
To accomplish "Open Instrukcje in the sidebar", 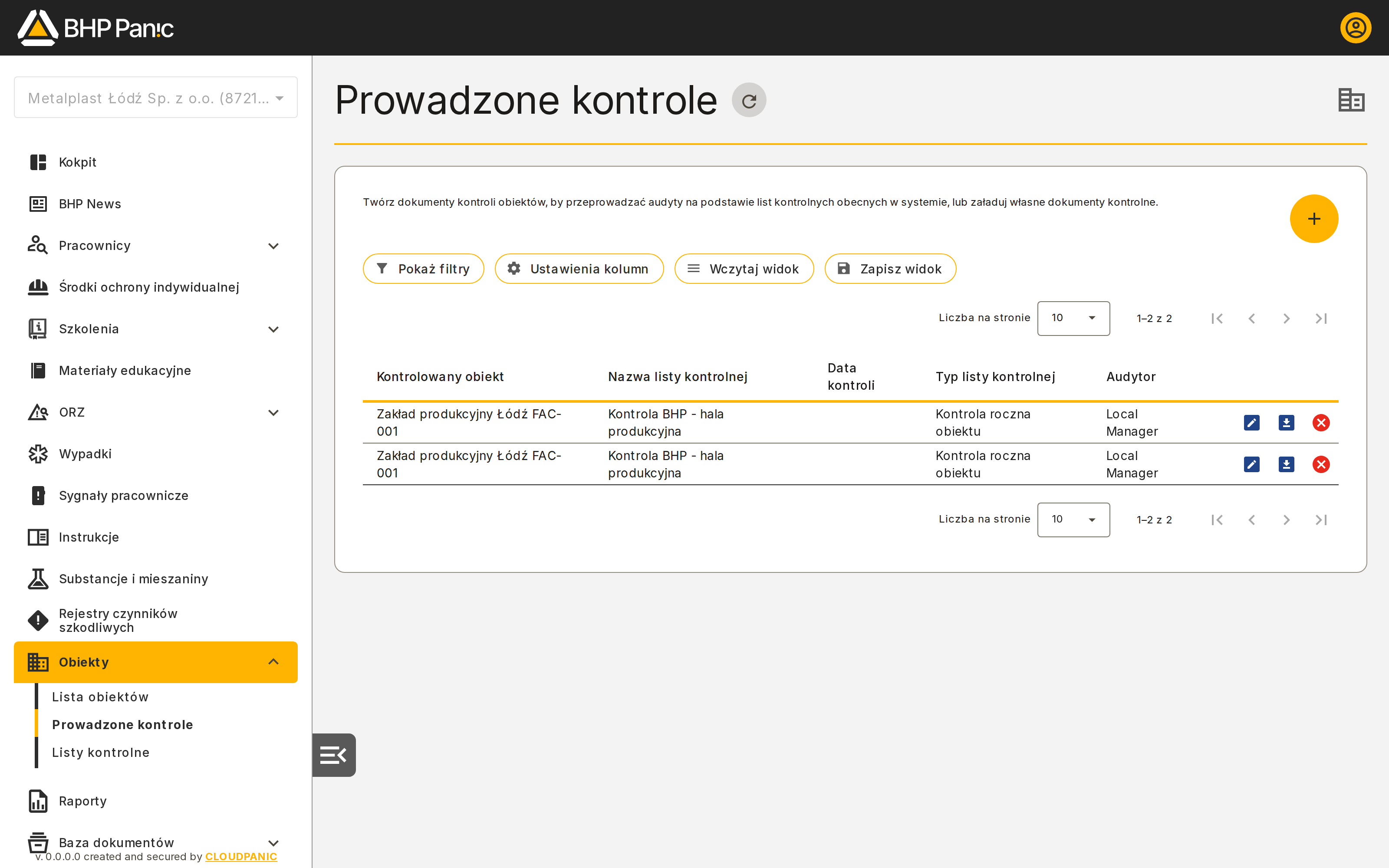I will point(155,537).
